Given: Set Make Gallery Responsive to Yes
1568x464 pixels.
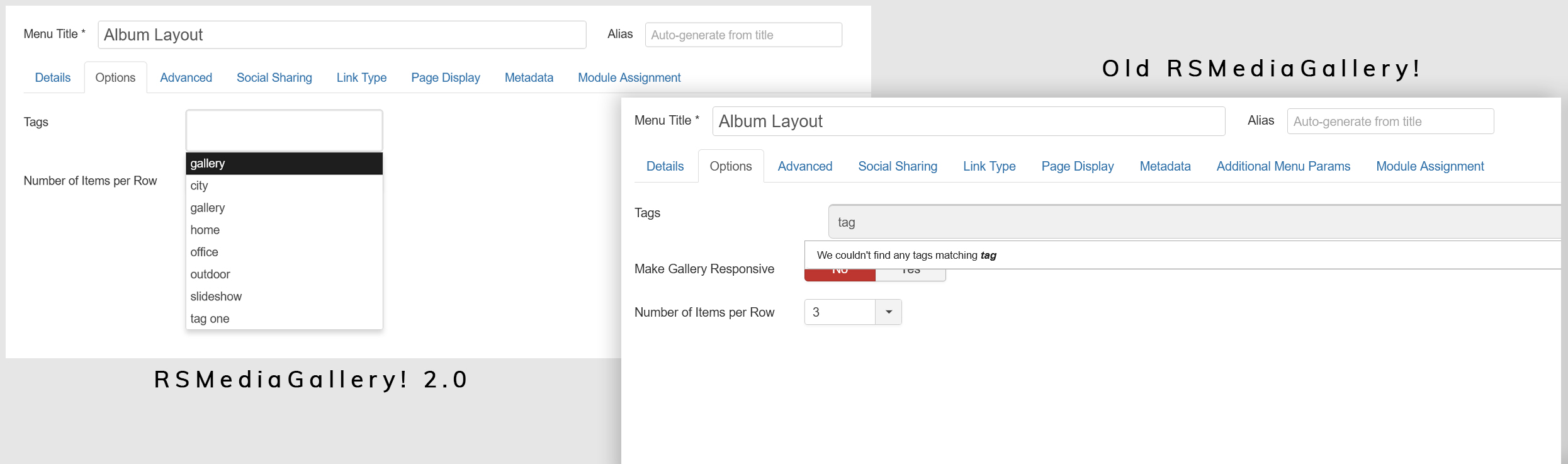Looking at the screenshot, I should [x=910, y=274].
